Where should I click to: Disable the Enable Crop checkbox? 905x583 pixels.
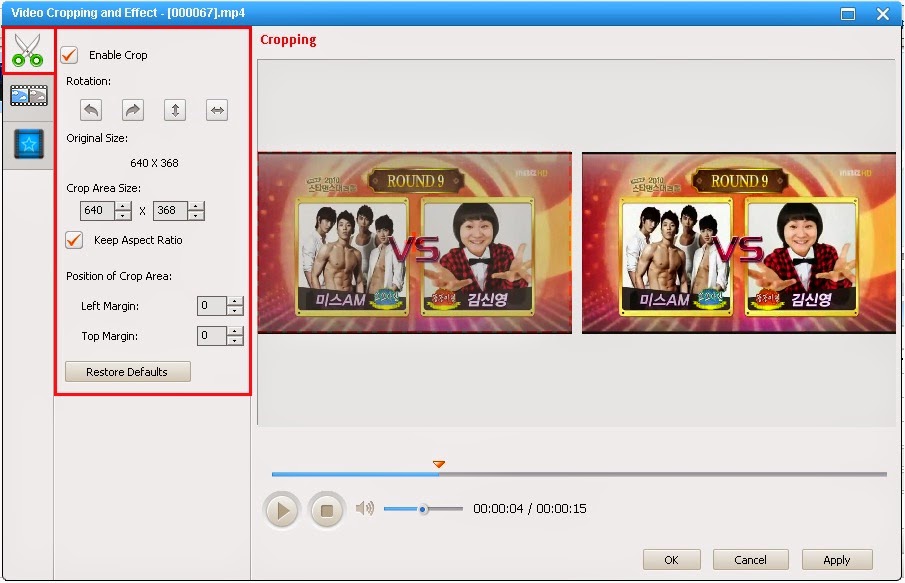(68, 56)
